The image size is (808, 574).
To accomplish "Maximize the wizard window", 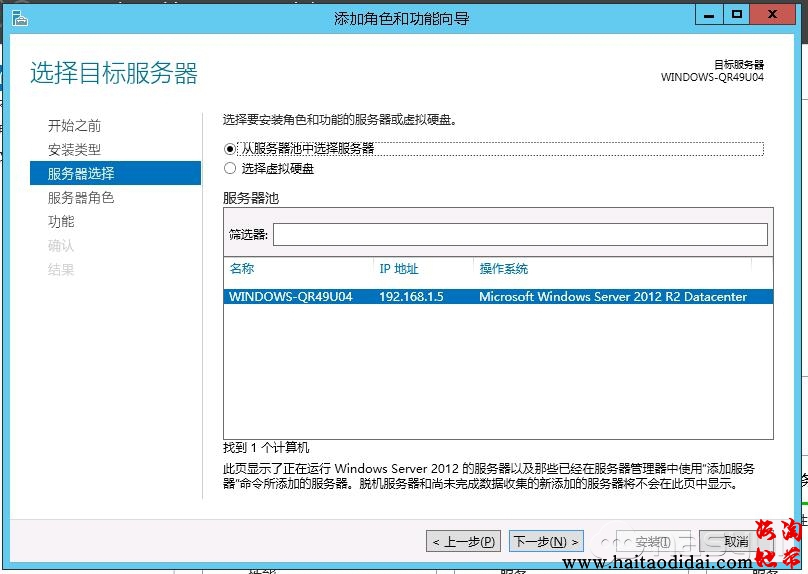I will coord(738,15).
